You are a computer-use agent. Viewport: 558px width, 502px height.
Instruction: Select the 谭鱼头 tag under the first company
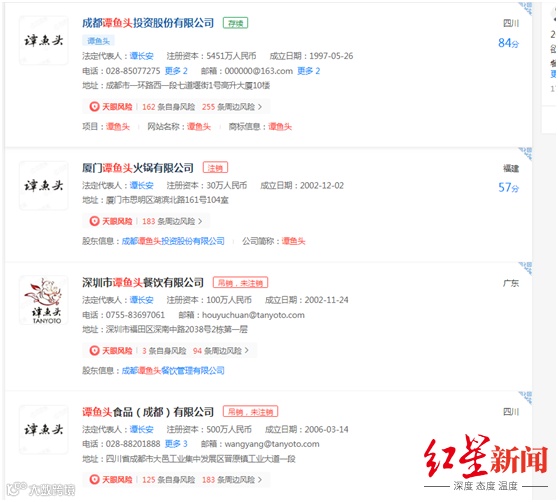99,41
